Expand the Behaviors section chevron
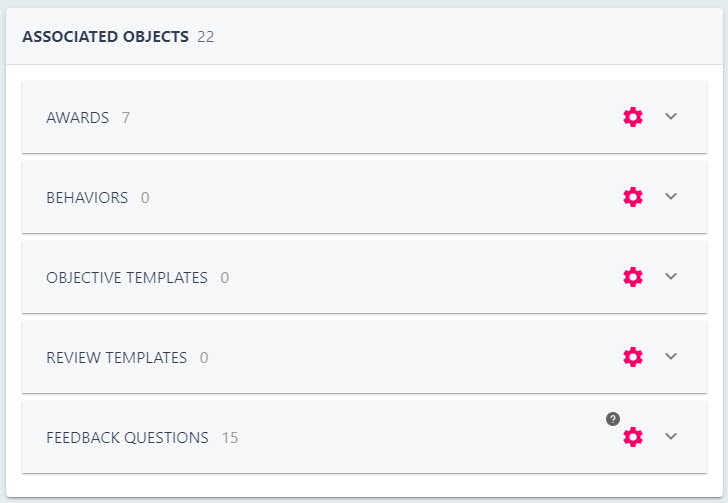This screenshot has height=503, width=728. tap(671, 196)
